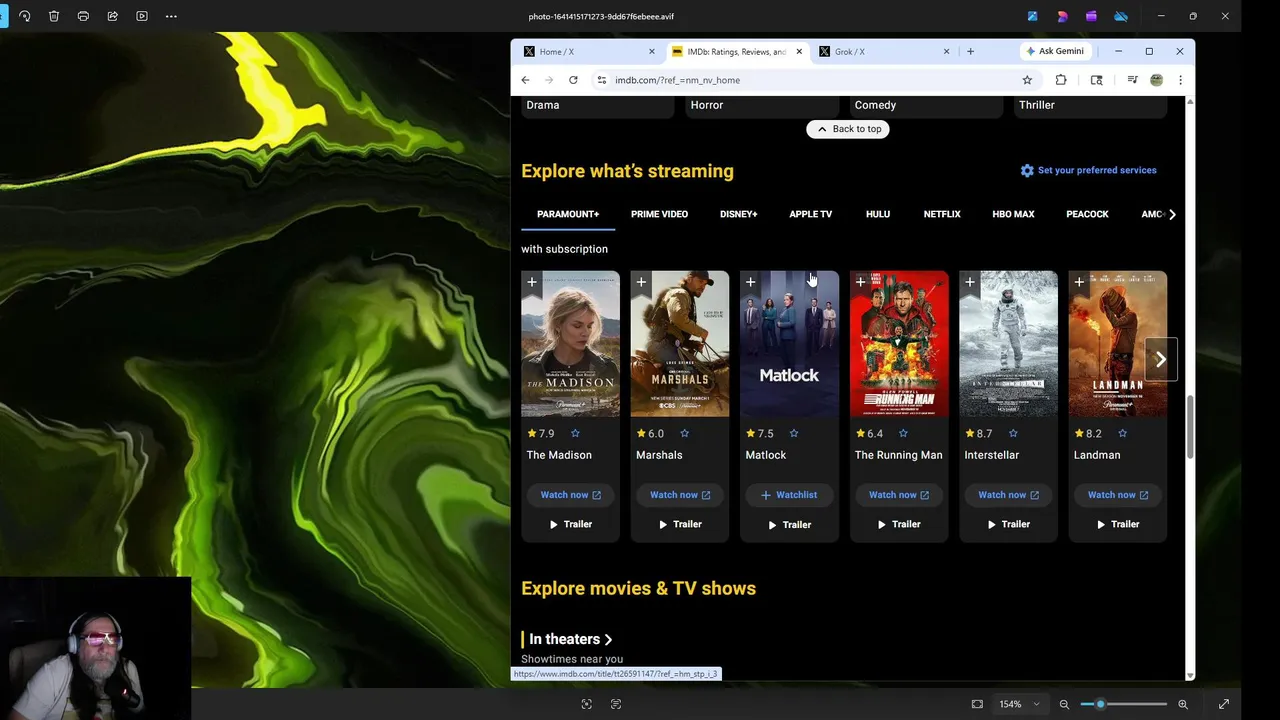Screen dimensions: 1280x720
Task: Open Clipchamp icon in Photos title bar
Action: coord(1091,16)
